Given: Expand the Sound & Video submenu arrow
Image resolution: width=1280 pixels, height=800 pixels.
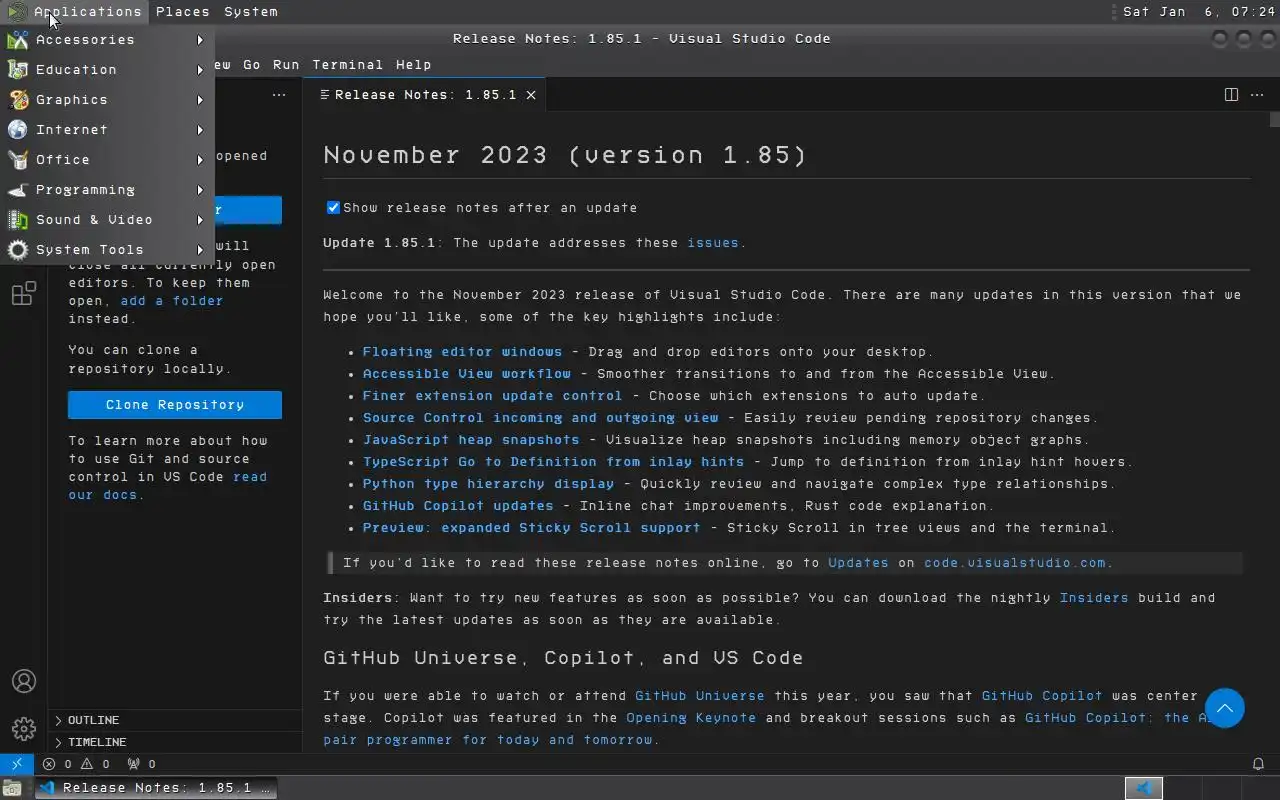Looking at the screenshot, I should pyautogui.click(x=200, y=220).
